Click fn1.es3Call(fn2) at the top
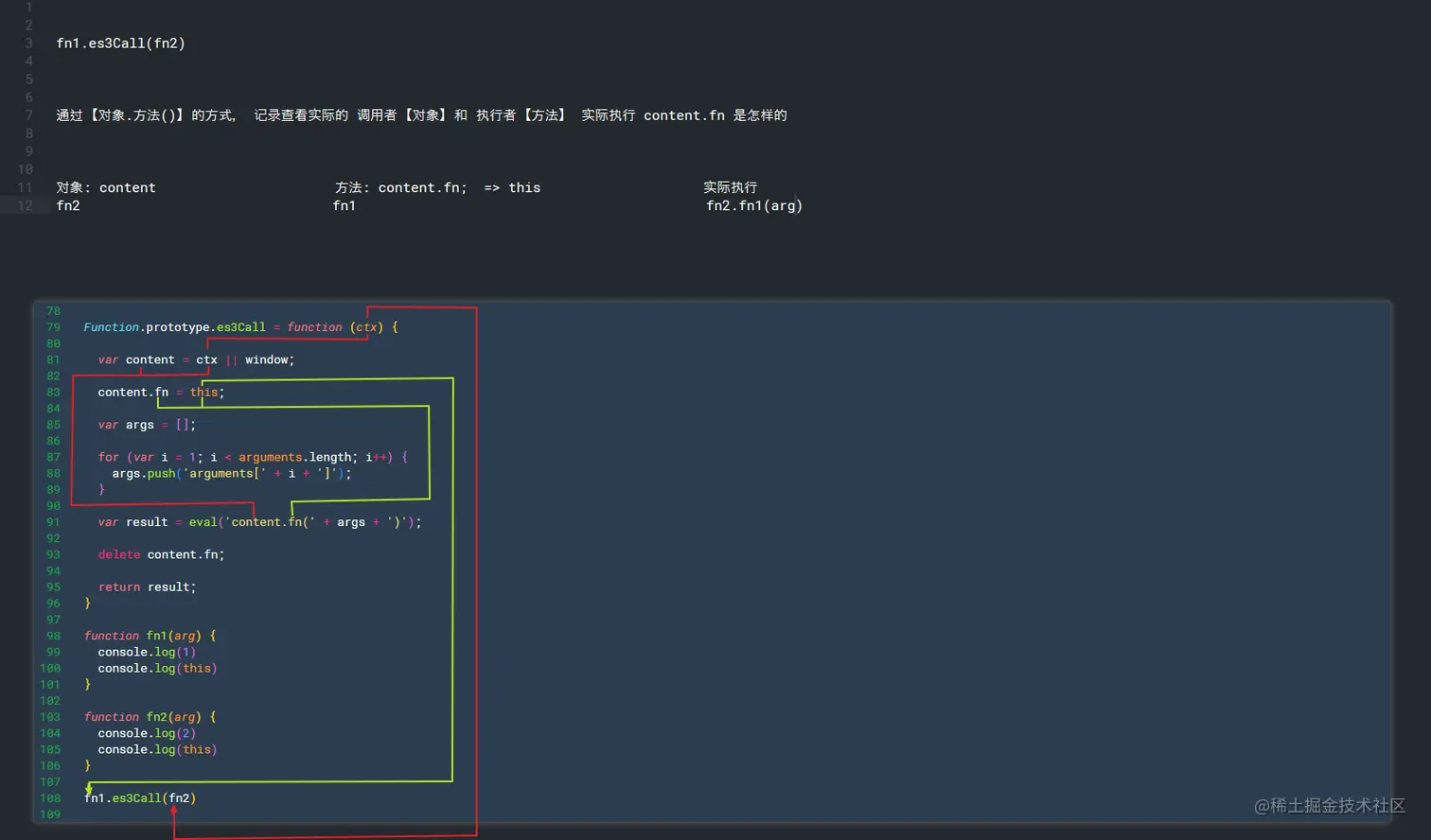 [121, 43]
